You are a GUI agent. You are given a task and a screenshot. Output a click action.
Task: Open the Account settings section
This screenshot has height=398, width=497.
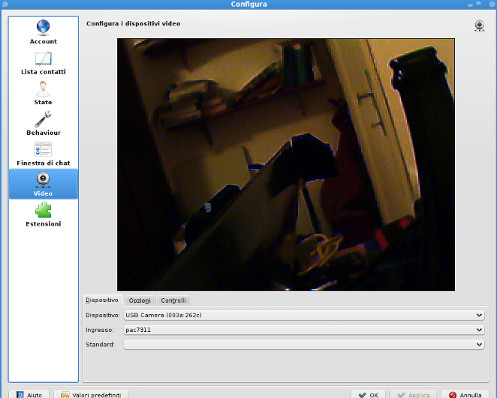pos(43,32)
